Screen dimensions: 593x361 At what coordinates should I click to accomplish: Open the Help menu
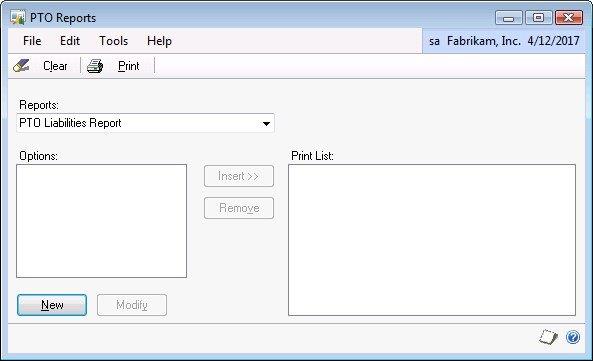159,41
